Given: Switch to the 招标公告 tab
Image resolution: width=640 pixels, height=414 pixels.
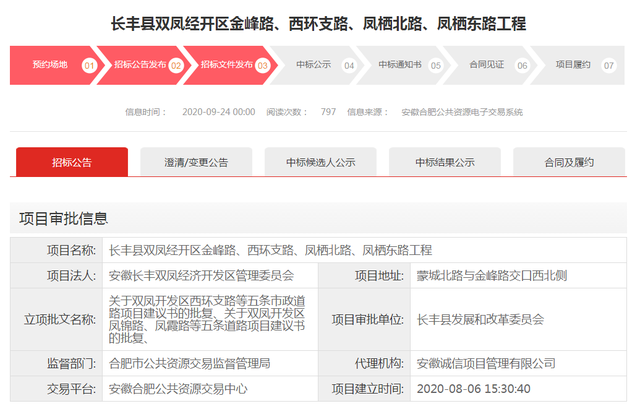Looking at the screenshot, I should pos(72,162).
